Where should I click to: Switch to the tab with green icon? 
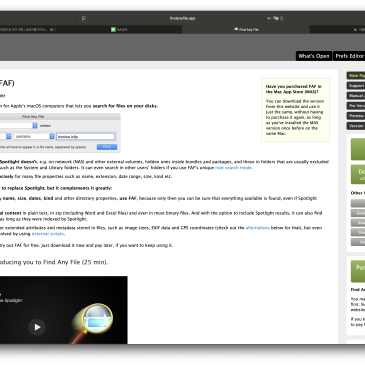click(119, 29)
